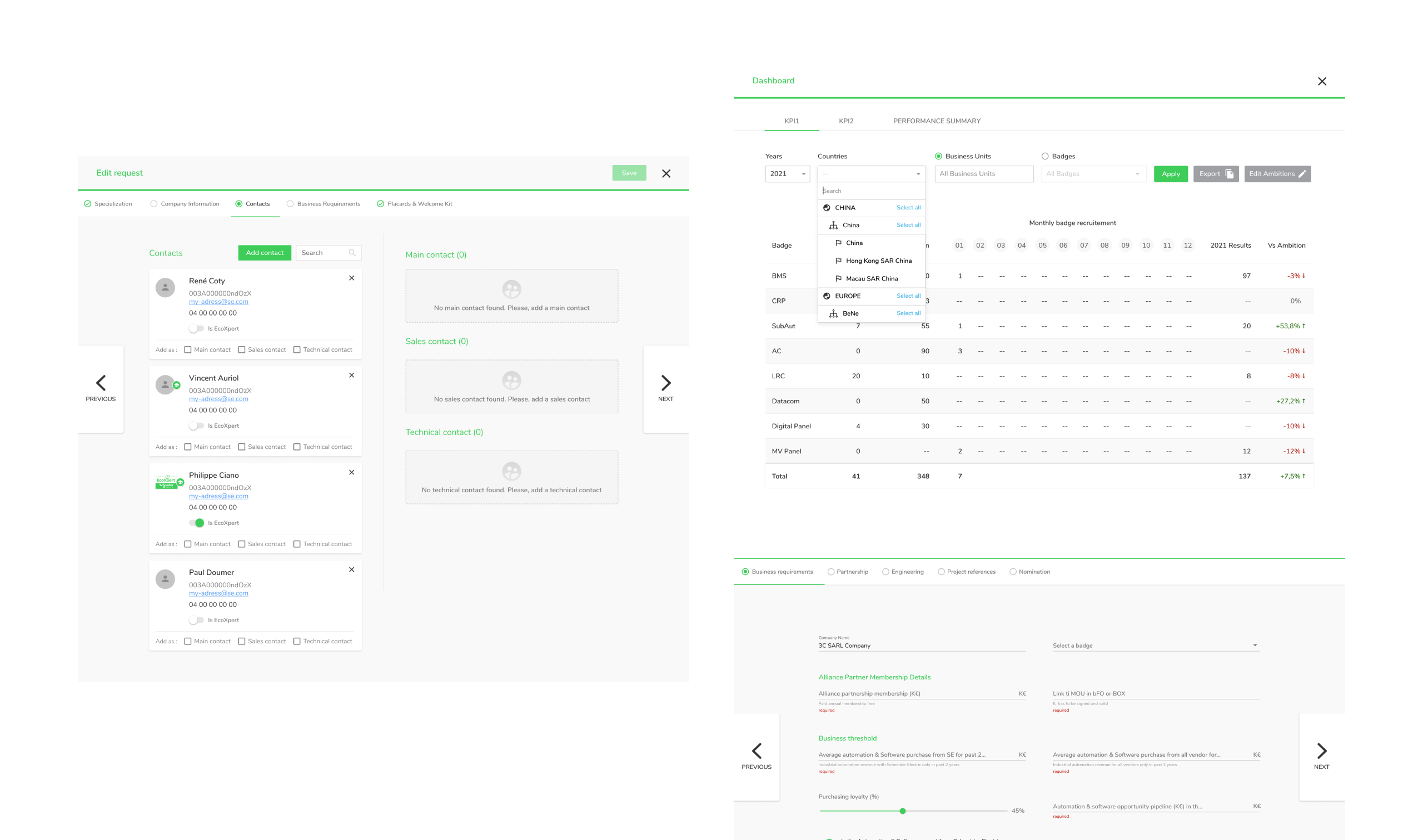Open the Years 2021 dropdown

click(787, 174)
